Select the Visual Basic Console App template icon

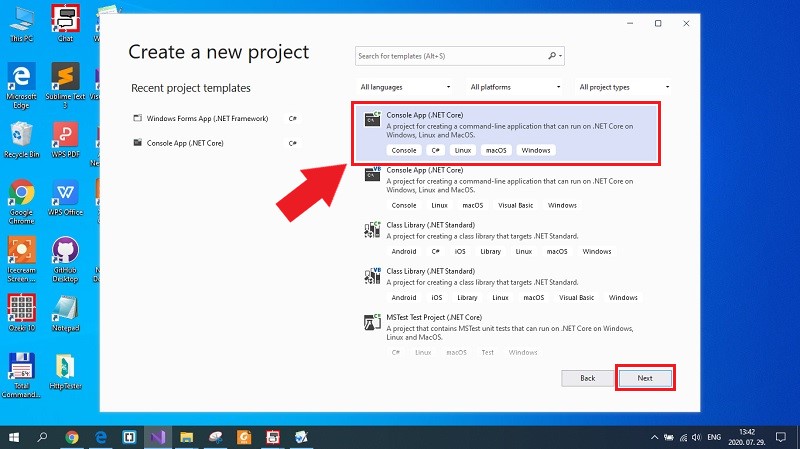pyautogui.click(x=372, y=173)
